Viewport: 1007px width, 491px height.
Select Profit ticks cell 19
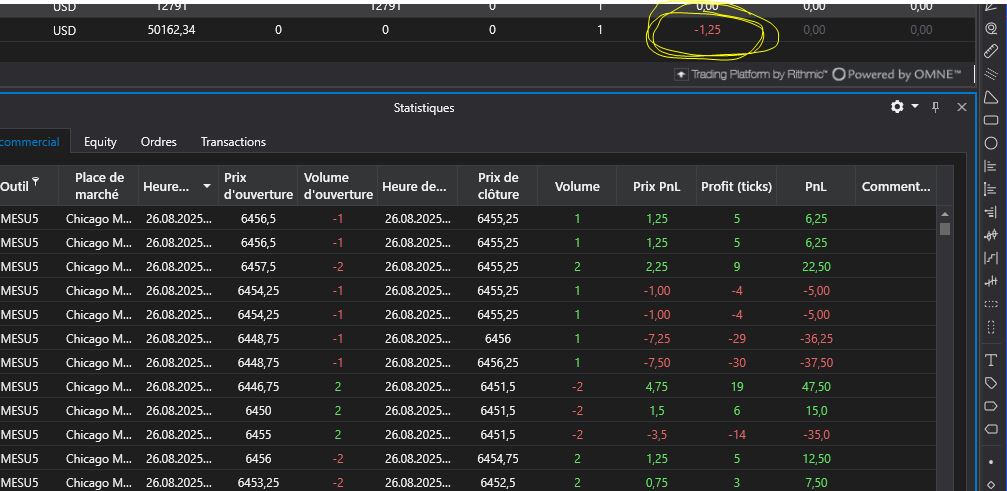(737, 386)
